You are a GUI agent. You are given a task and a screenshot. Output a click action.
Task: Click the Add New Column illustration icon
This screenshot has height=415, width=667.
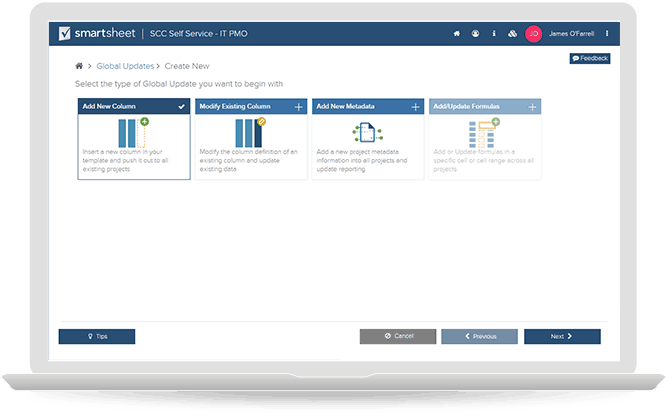[133, 132]
